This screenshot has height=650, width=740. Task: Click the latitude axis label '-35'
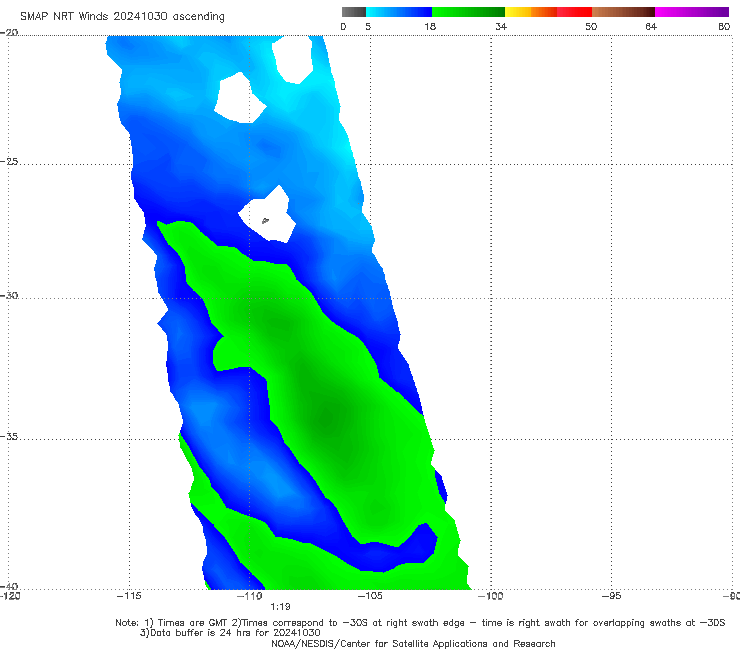point(9,436)
